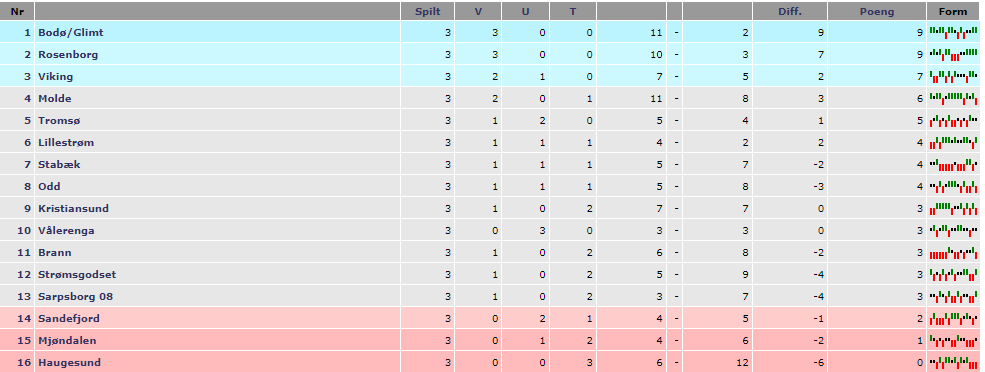
Task: Click Molde's form chart
Action: [x=954, y=98]
